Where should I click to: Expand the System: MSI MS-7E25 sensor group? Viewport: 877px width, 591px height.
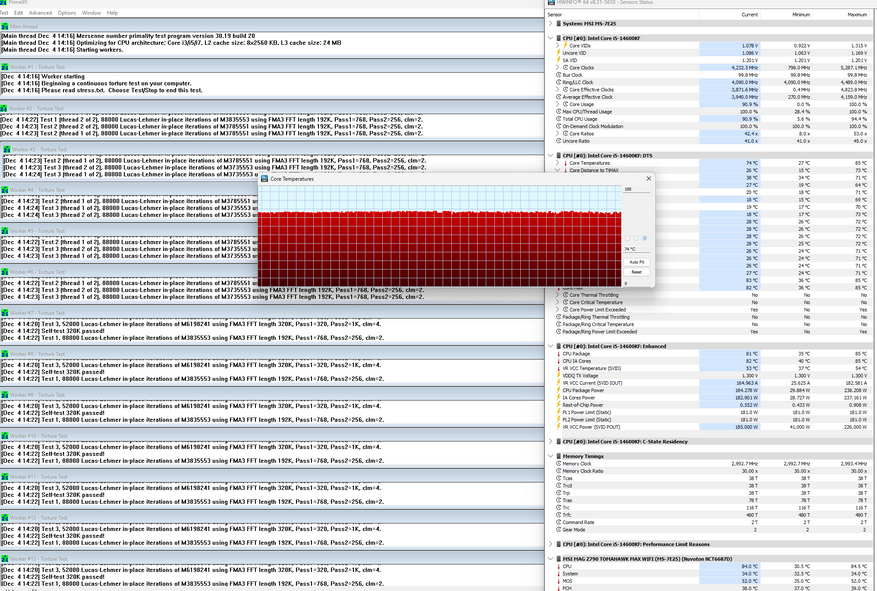(x=550, y=23)
